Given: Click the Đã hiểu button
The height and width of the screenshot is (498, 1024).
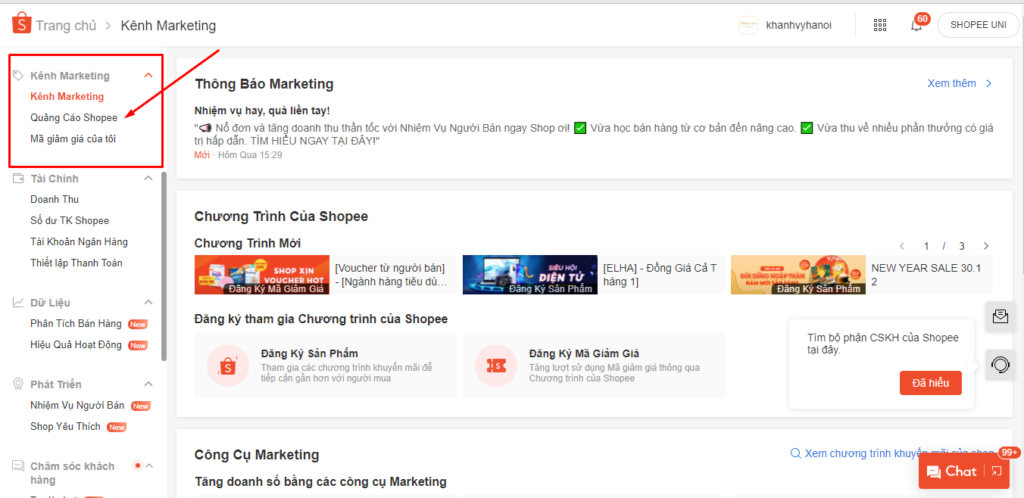Looking at the screenshot, I should click(x=931, y=383).
